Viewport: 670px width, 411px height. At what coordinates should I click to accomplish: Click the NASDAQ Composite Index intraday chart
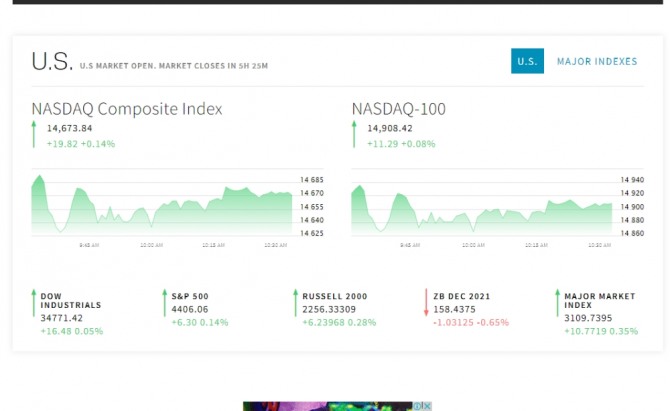click(x=162, y=205)
